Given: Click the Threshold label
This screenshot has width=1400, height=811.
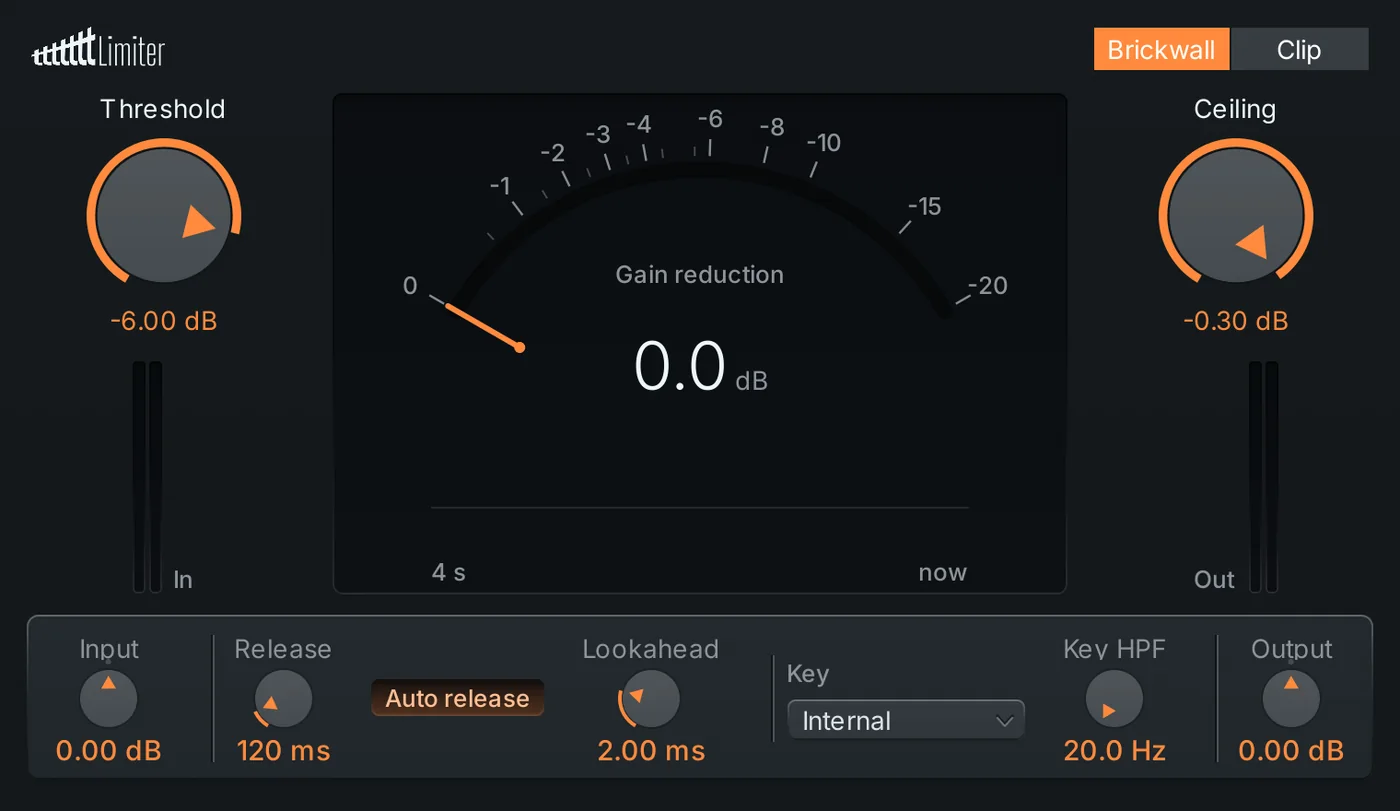Looking at the screenshot, I should point(163,109).
